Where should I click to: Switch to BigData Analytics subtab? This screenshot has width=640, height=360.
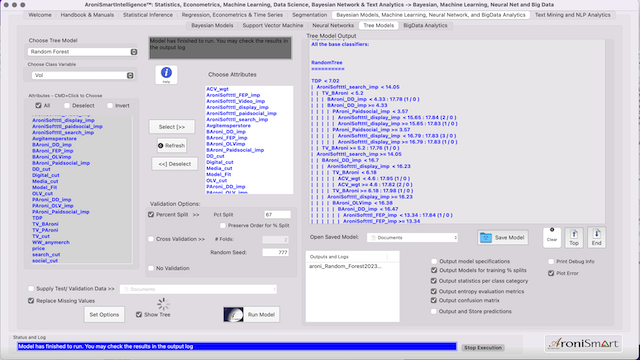point(425,25)
